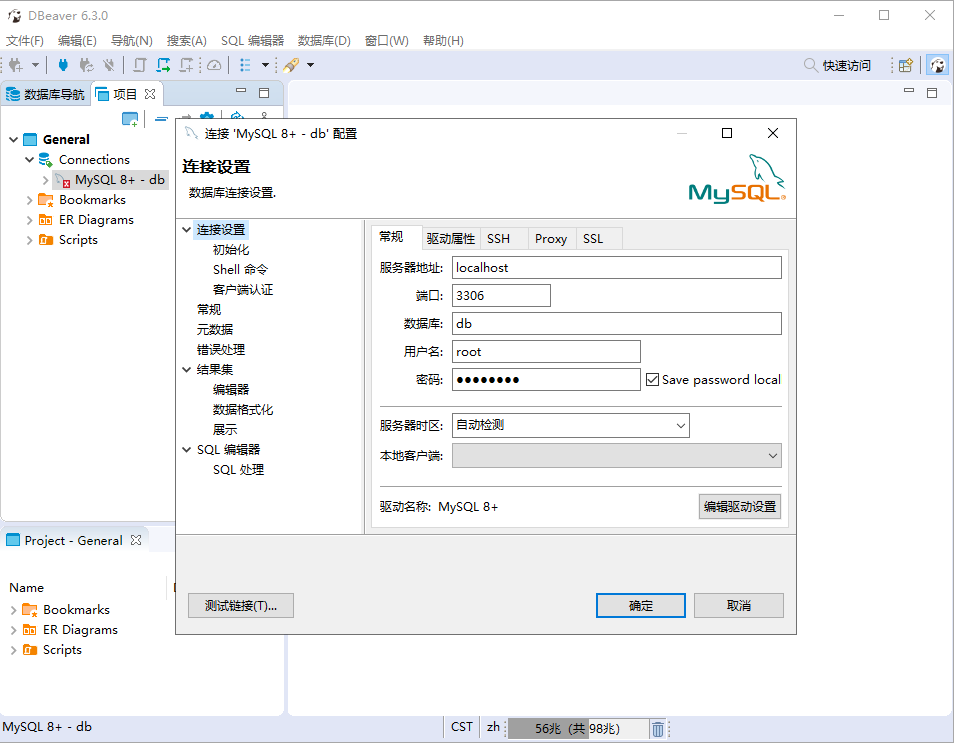Open the 数据库(D) menu
The image size is (954, 743).
pyautogui.click(x=324, y=41)
